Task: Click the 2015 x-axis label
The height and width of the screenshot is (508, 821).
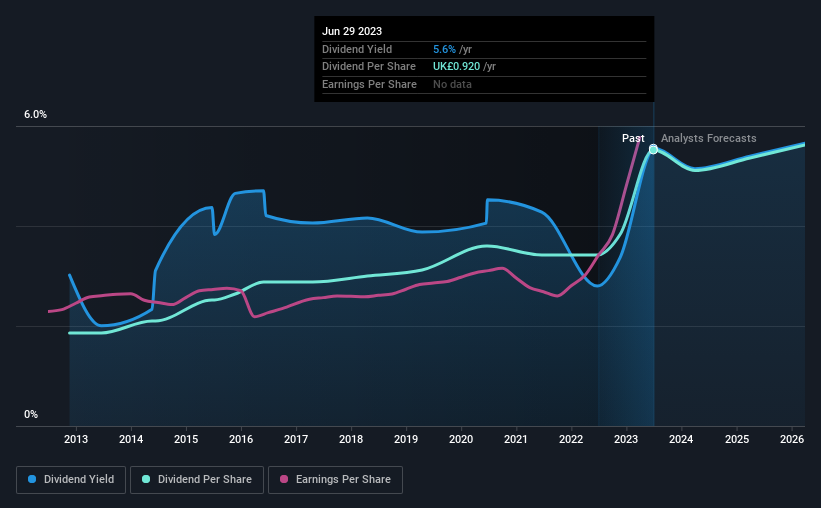Action: pyautogui.click(x=186, y=439)
